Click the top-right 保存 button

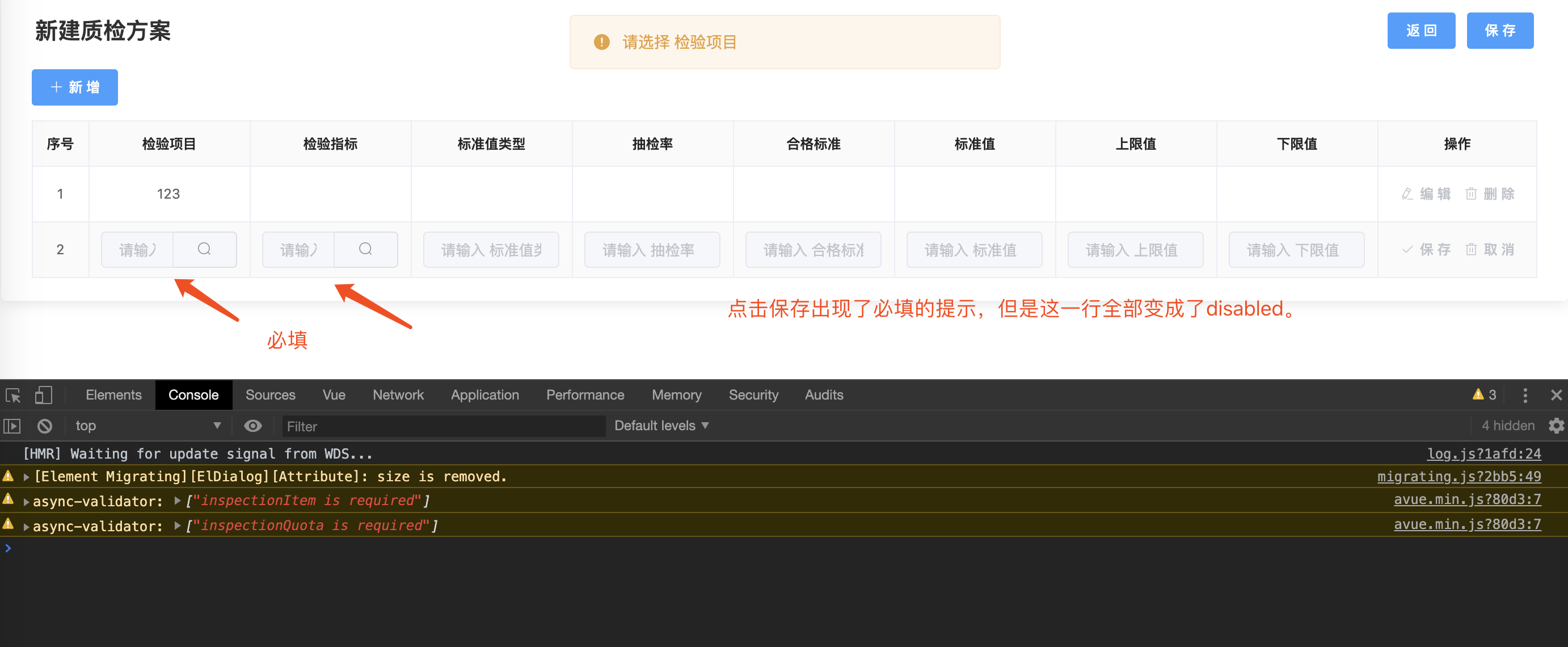pyautogui.click(x=1500, y=31)
